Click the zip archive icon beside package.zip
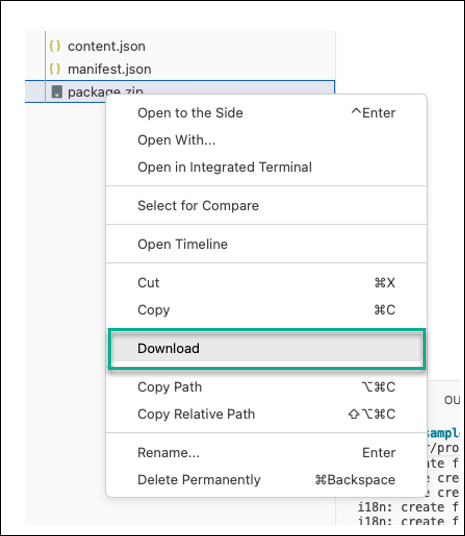465x536 pixels. point(56,91)
